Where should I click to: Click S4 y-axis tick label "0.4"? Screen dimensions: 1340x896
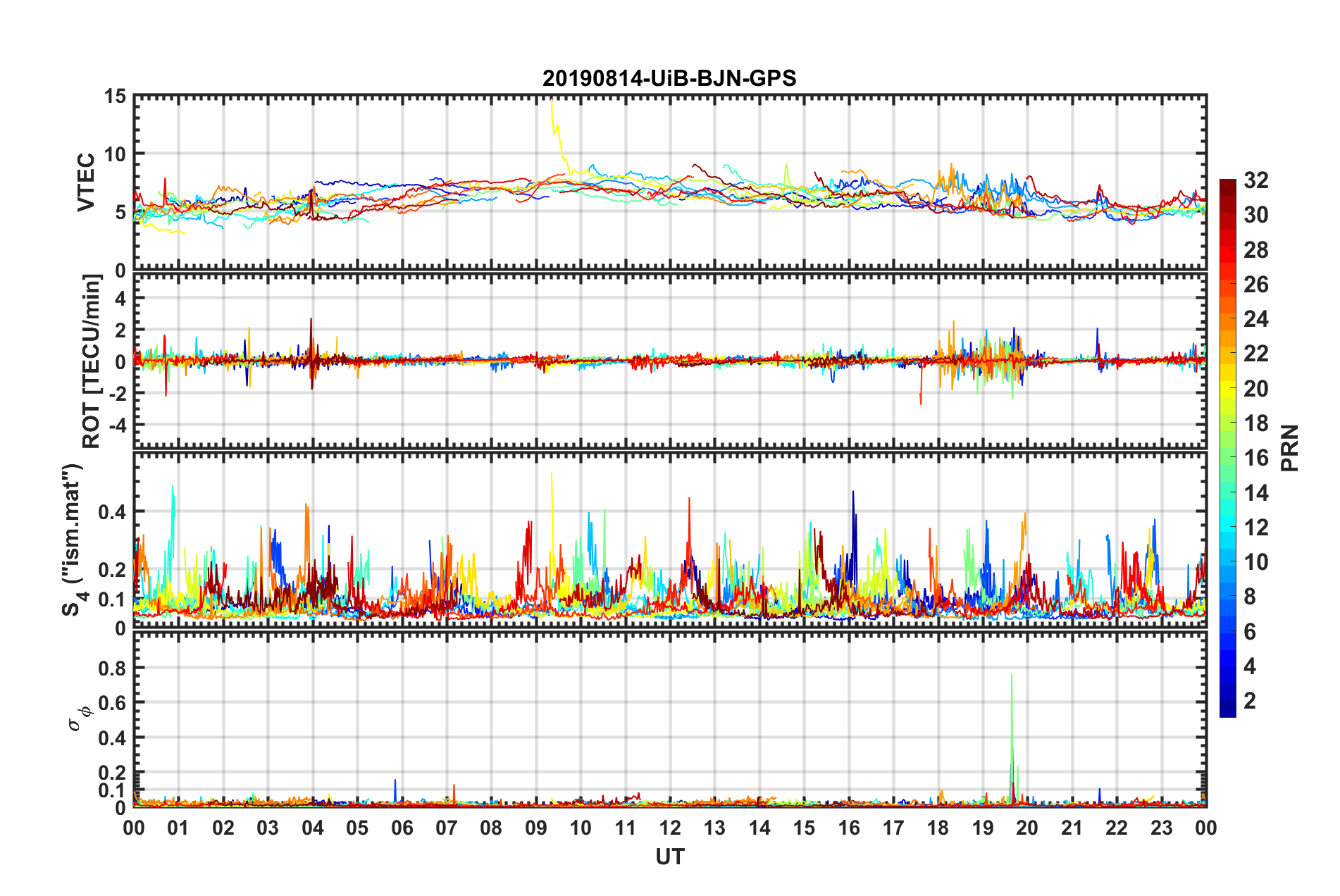tap(112, 512)
